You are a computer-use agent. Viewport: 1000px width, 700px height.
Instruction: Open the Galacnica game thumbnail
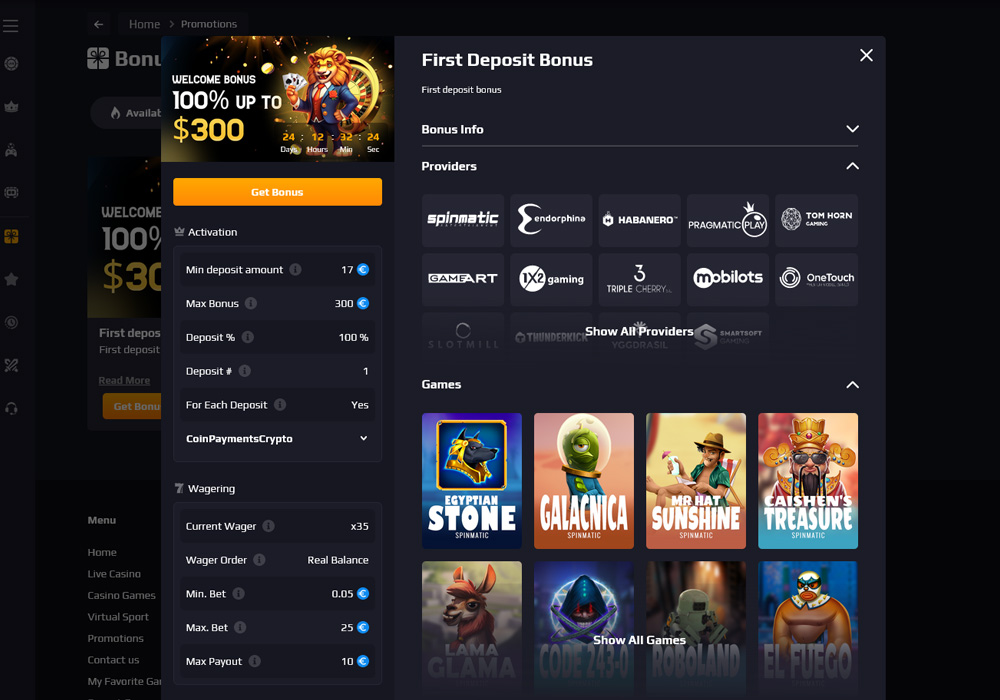tap(584, 481)
